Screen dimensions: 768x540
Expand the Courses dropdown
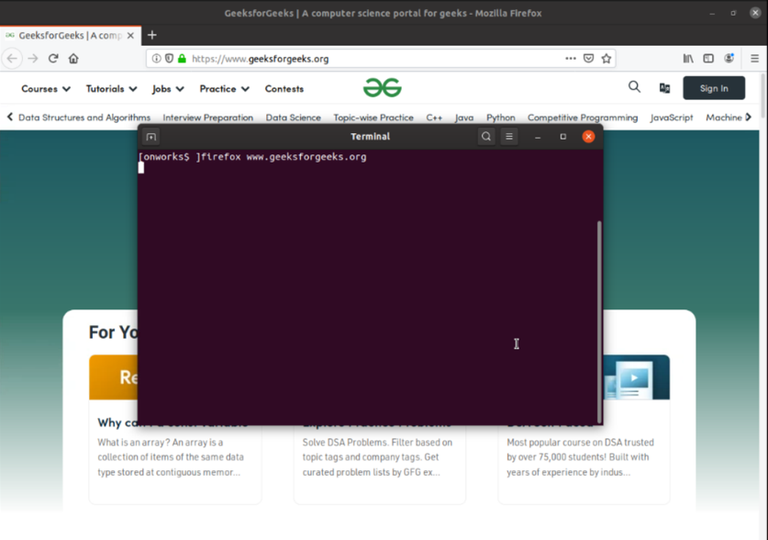click(x=46, y=89)
